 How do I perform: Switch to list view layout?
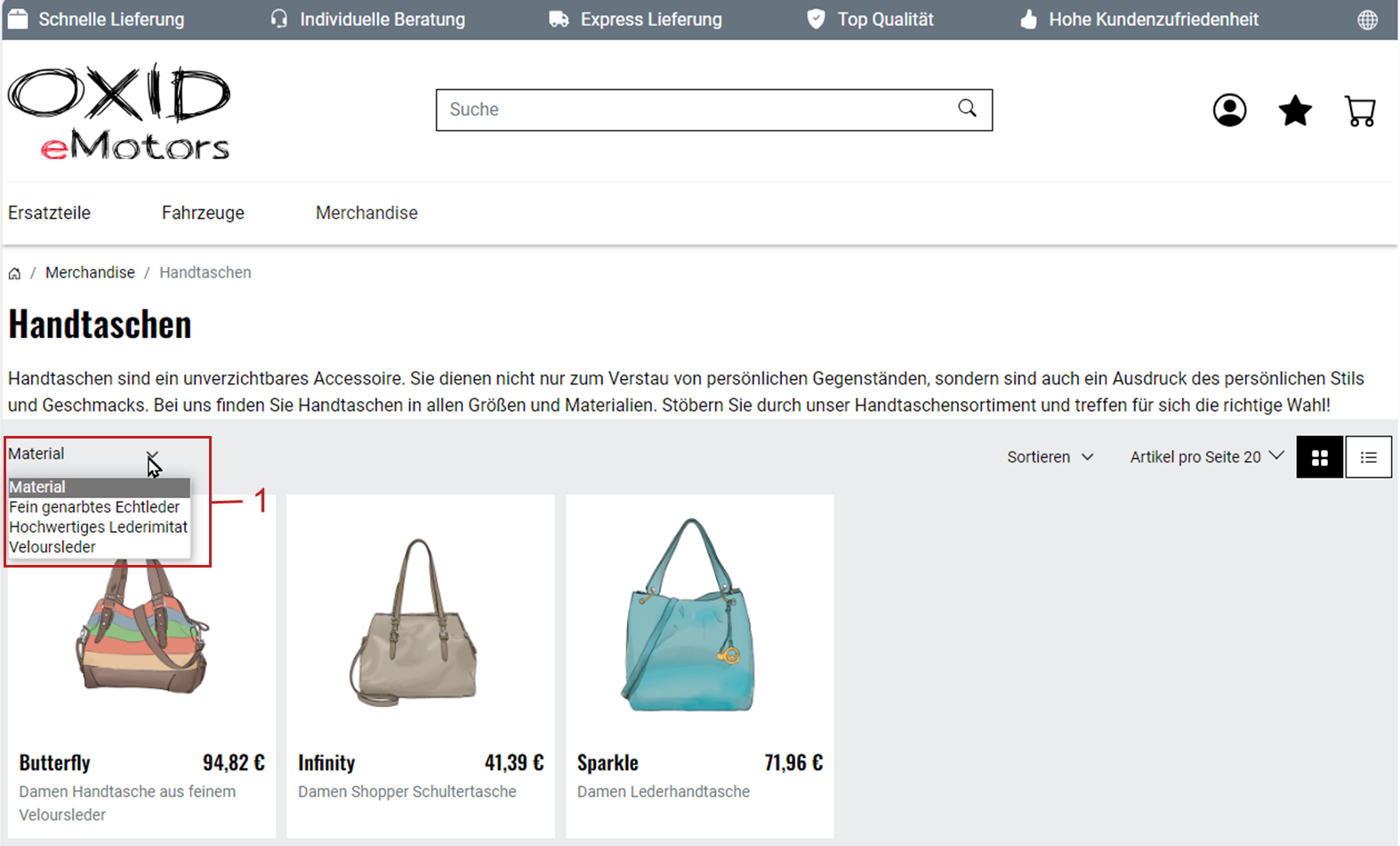[x=1368, y=457]
